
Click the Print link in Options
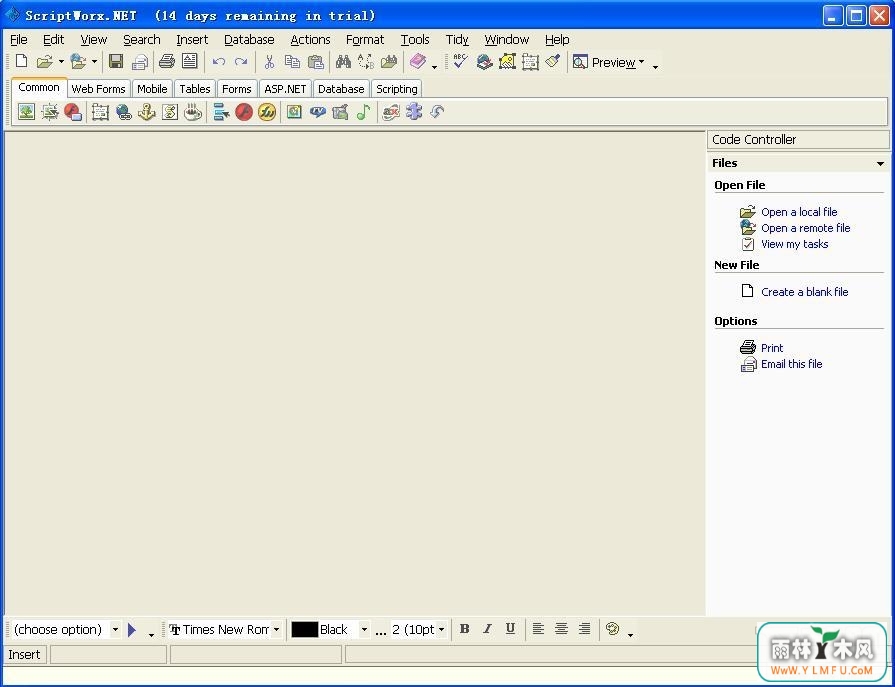[772, 348]
